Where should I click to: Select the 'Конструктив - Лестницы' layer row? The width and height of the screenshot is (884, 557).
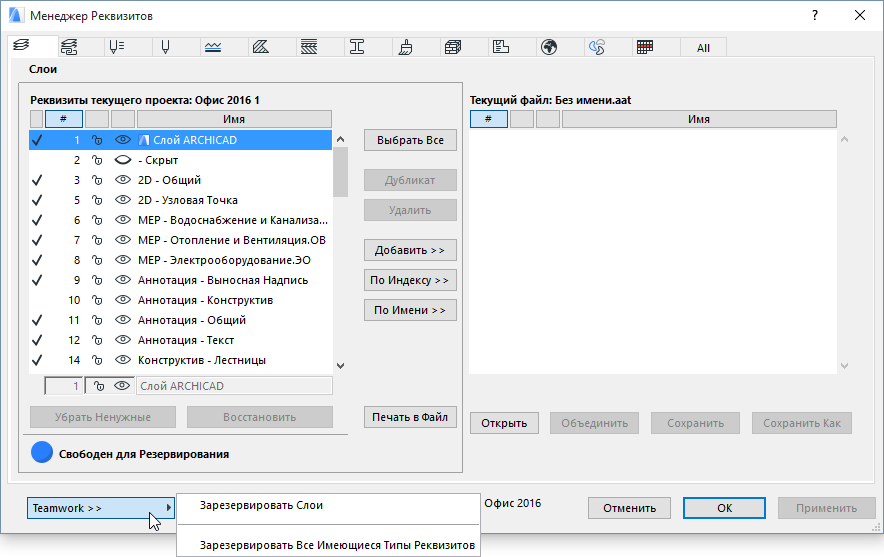180,360
